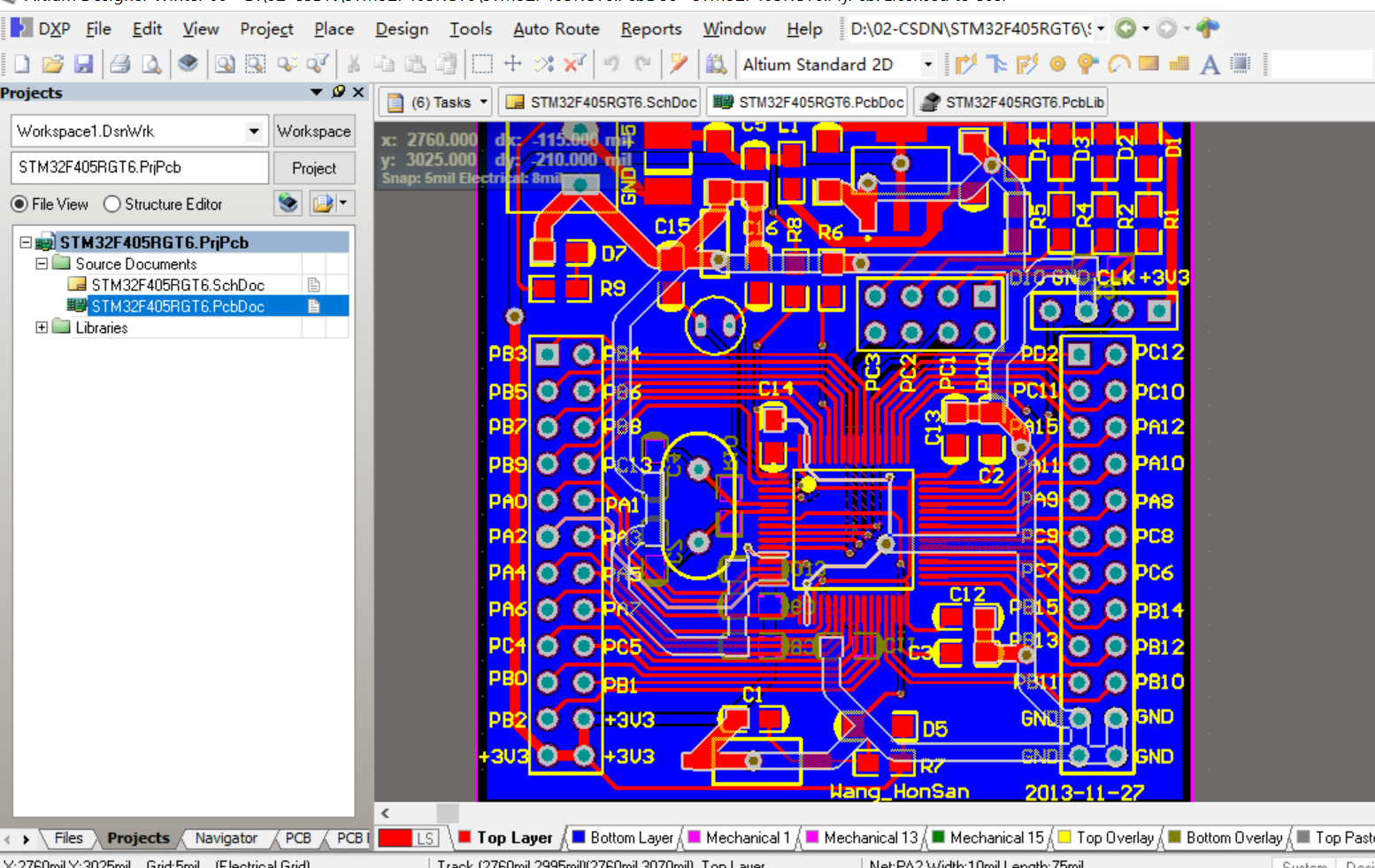Open the Back button history dropdown arrow
This screenshot has height=868, width=1375.
pos(1146,28)
